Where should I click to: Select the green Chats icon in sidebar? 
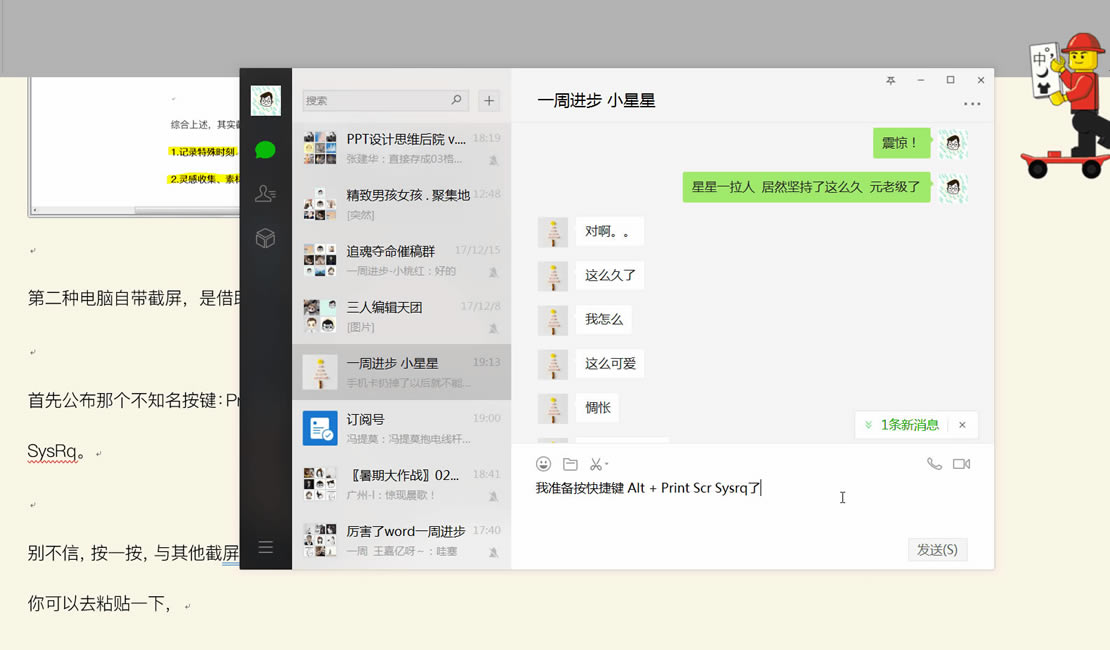click(265, 150)
